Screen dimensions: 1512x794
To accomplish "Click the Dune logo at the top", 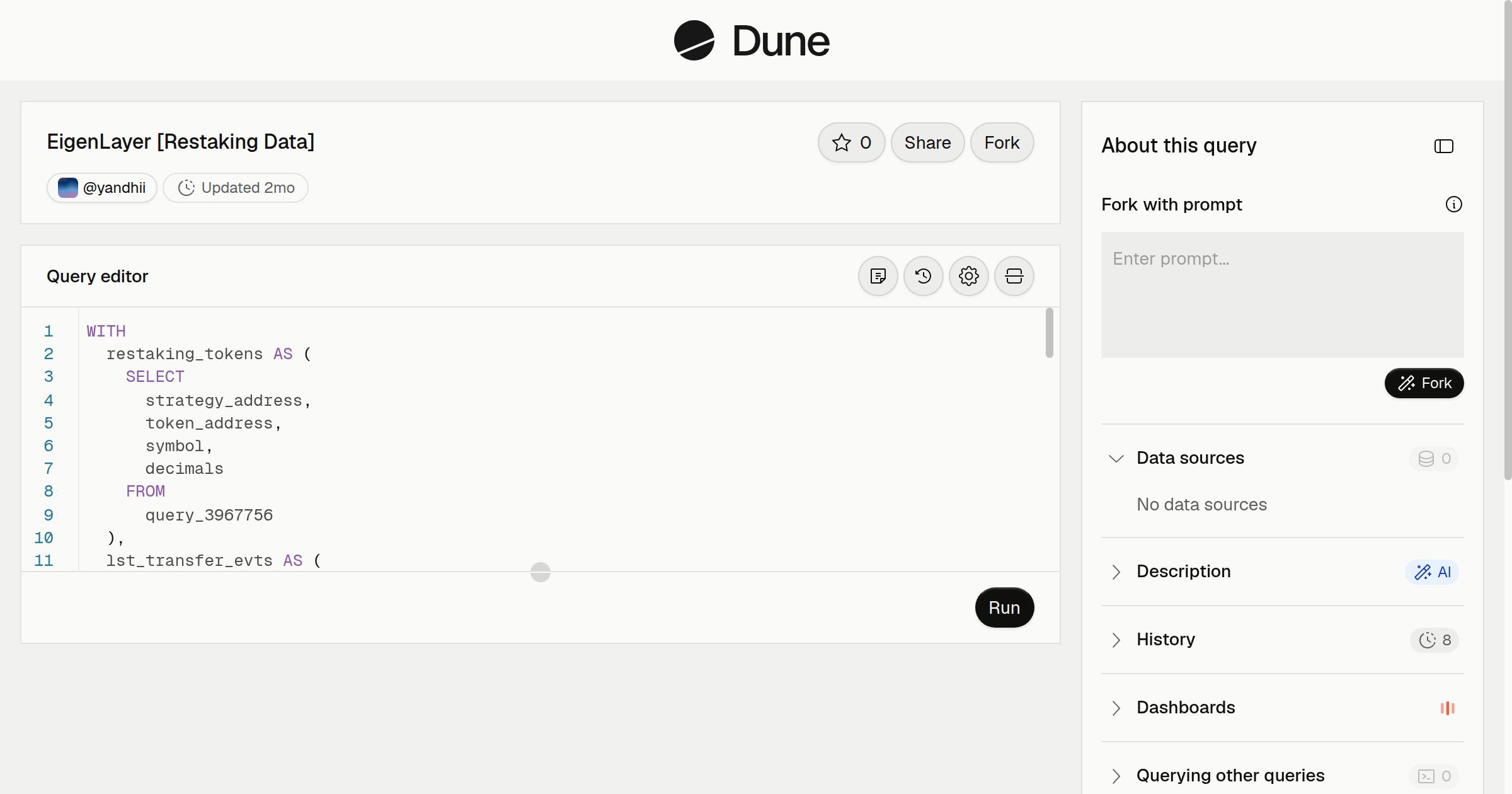I will 752,40.
